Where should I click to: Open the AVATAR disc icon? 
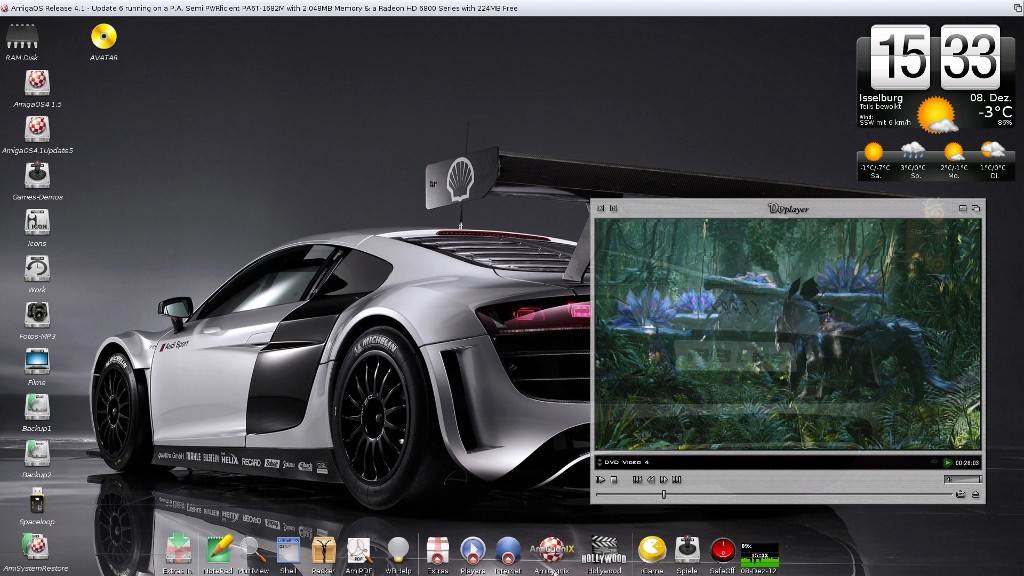point(104,38)
